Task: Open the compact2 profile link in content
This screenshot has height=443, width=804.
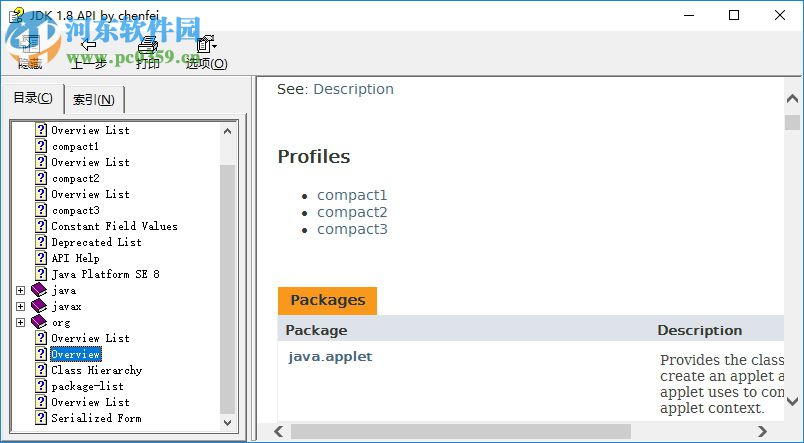Action: [352, 212]
